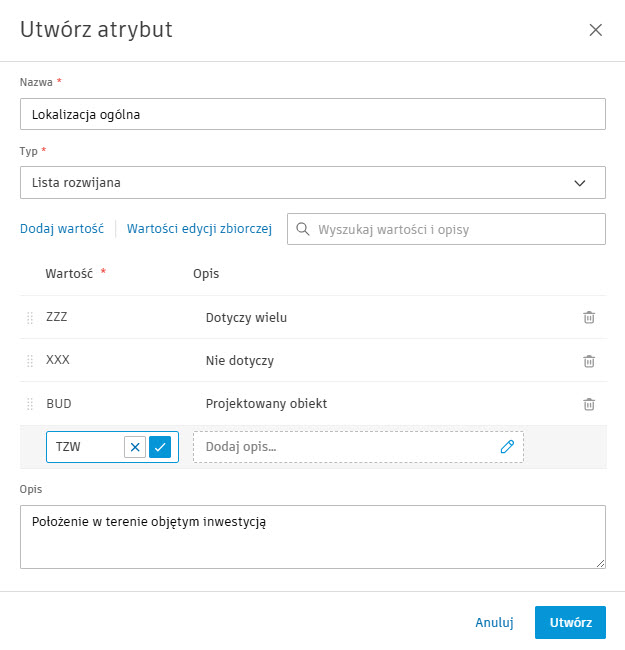Viewport: 625px width, 650px height.
Task: Click Utwórz button
Action: coord(570,622)
